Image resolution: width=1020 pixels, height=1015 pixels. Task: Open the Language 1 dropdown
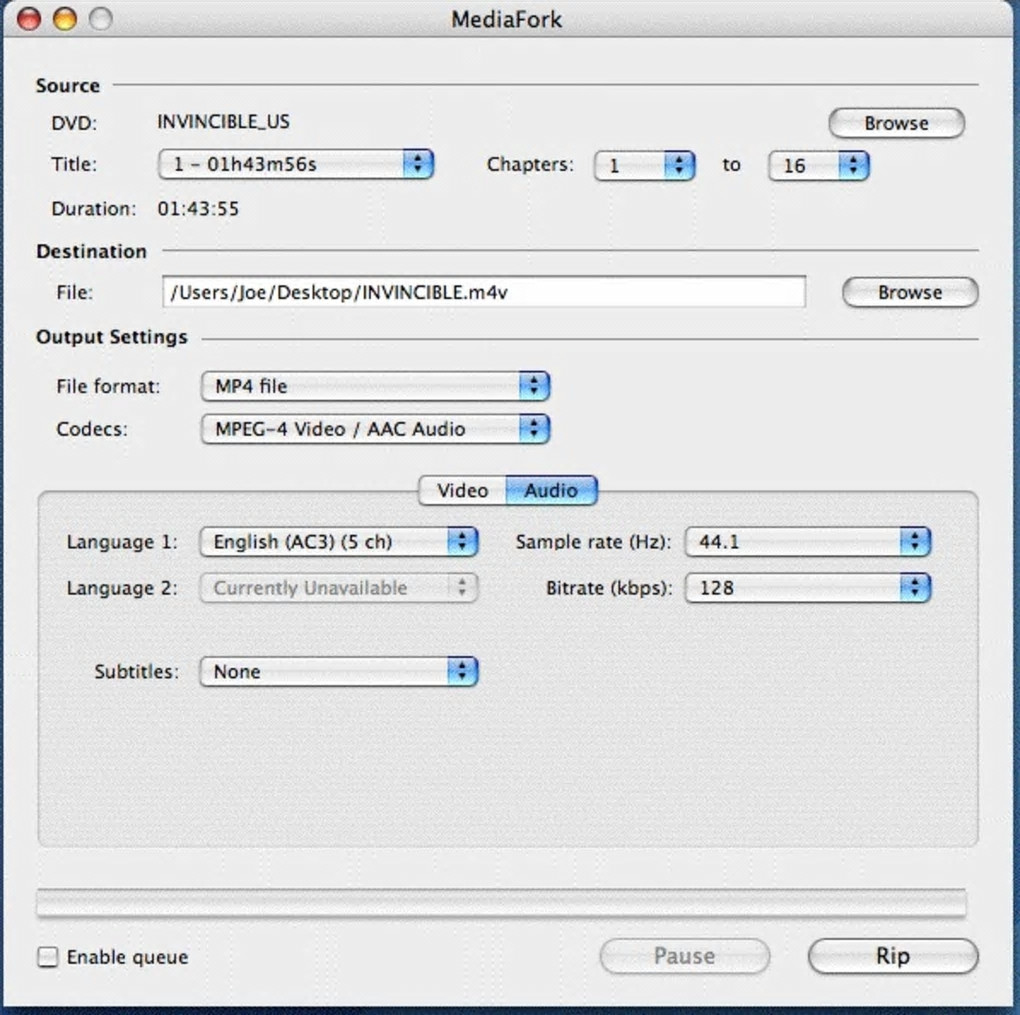(339, 541)
